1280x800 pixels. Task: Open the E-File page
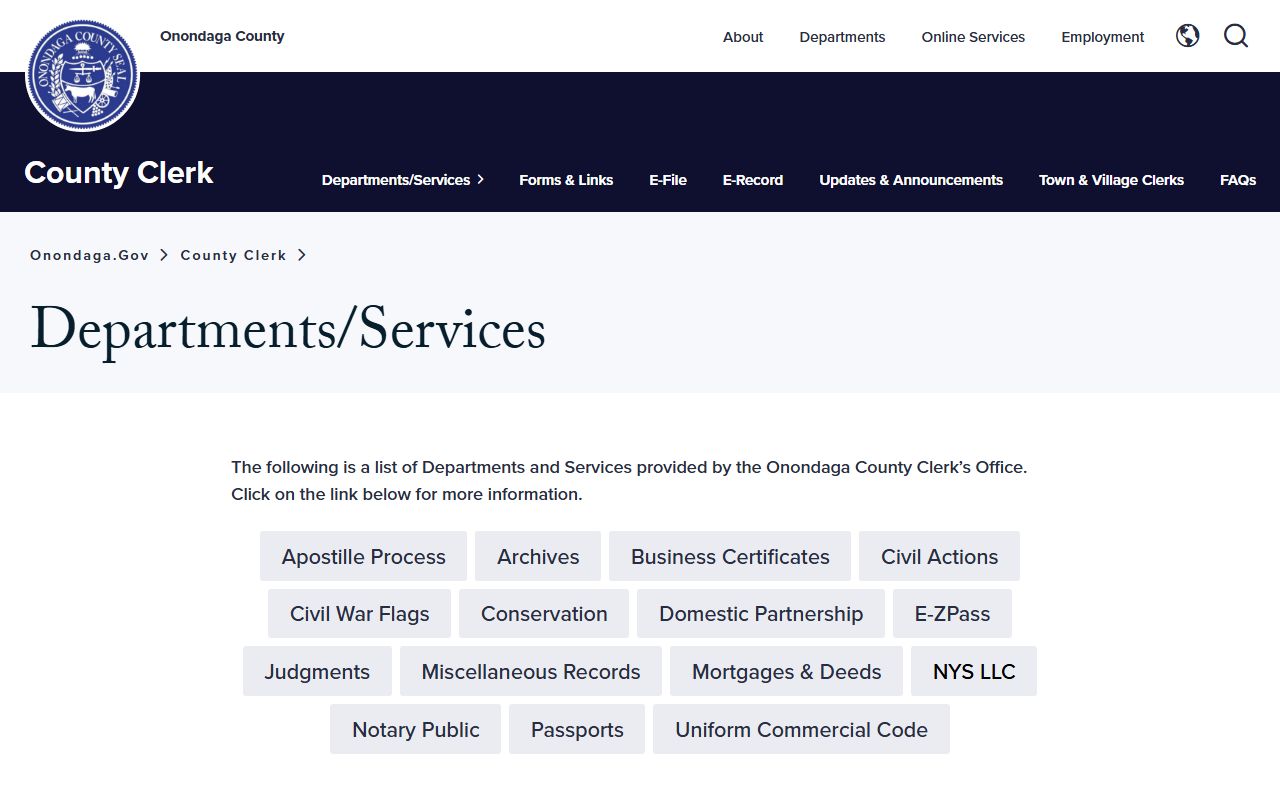(x=668, y=180)
